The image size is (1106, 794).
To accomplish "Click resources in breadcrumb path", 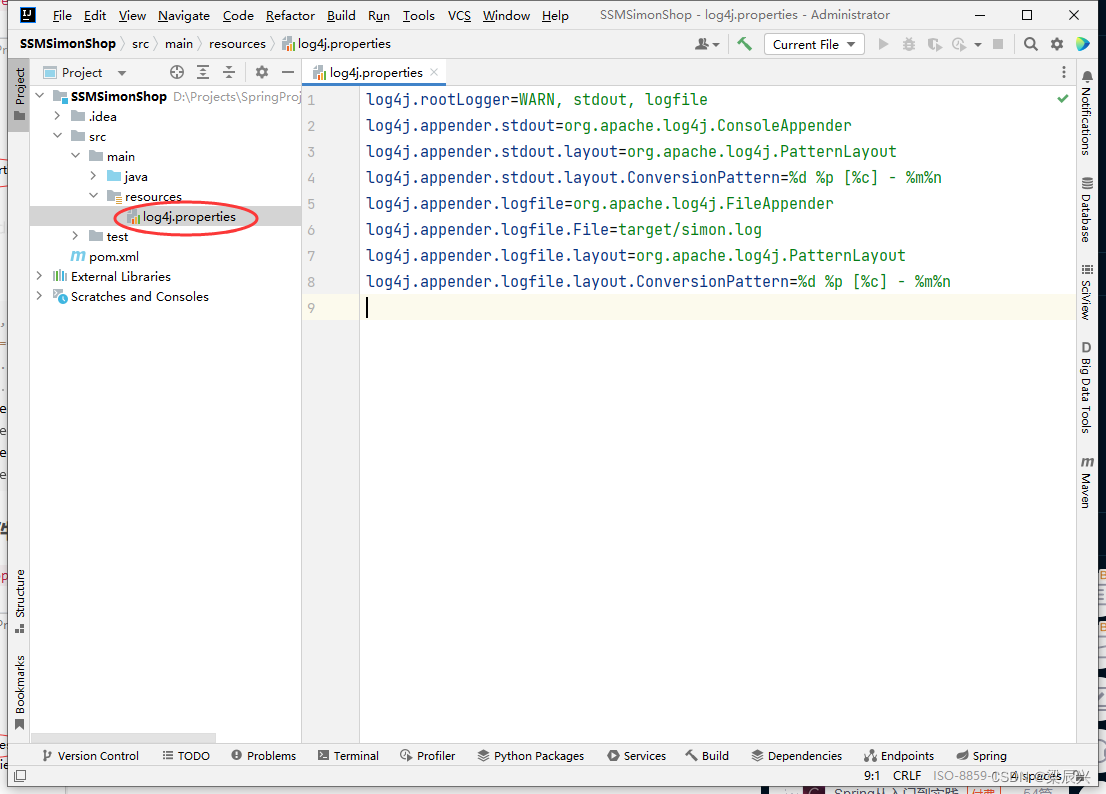I will [x=237, y=44].
